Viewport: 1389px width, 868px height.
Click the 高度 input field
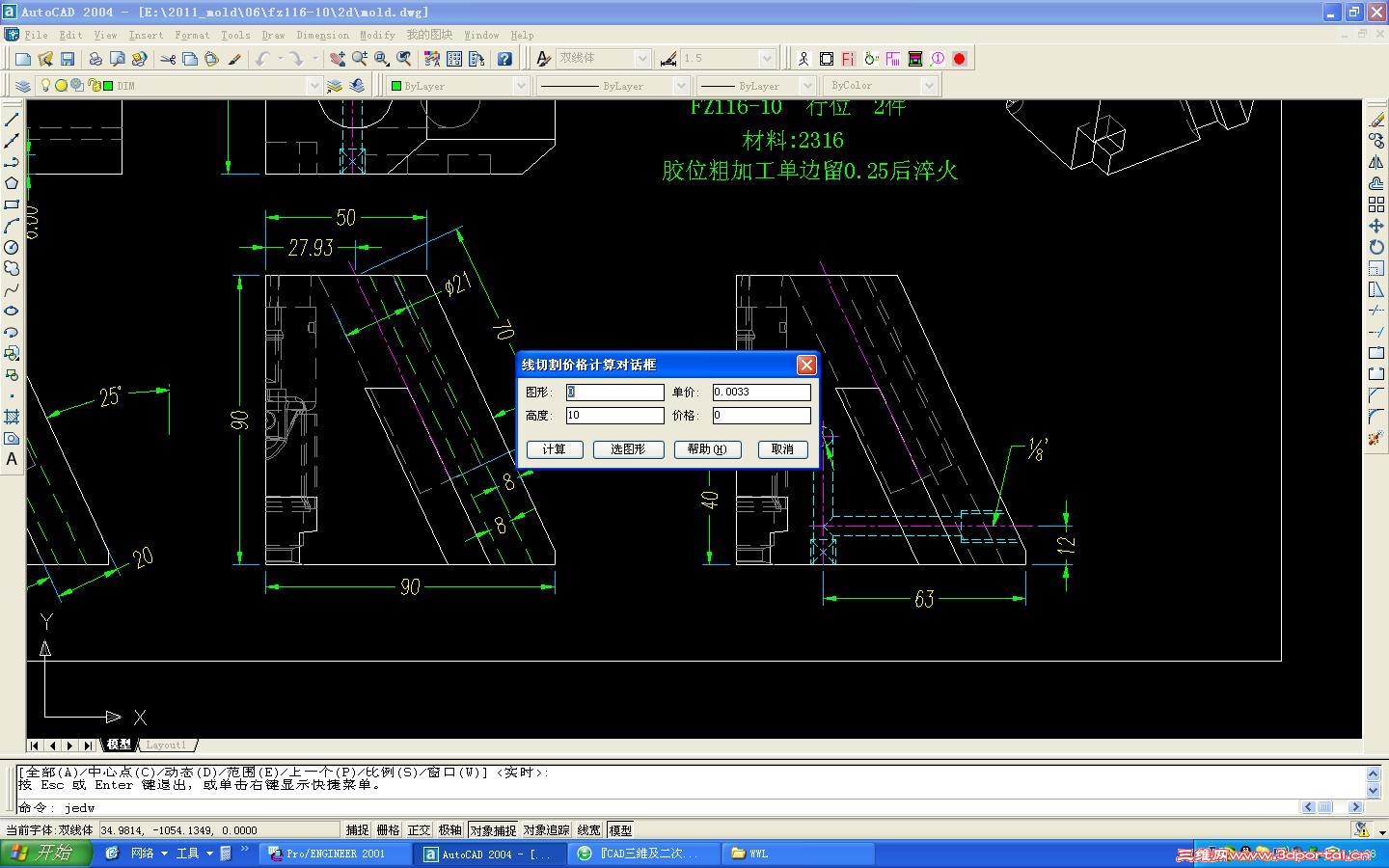click(615, 416)
